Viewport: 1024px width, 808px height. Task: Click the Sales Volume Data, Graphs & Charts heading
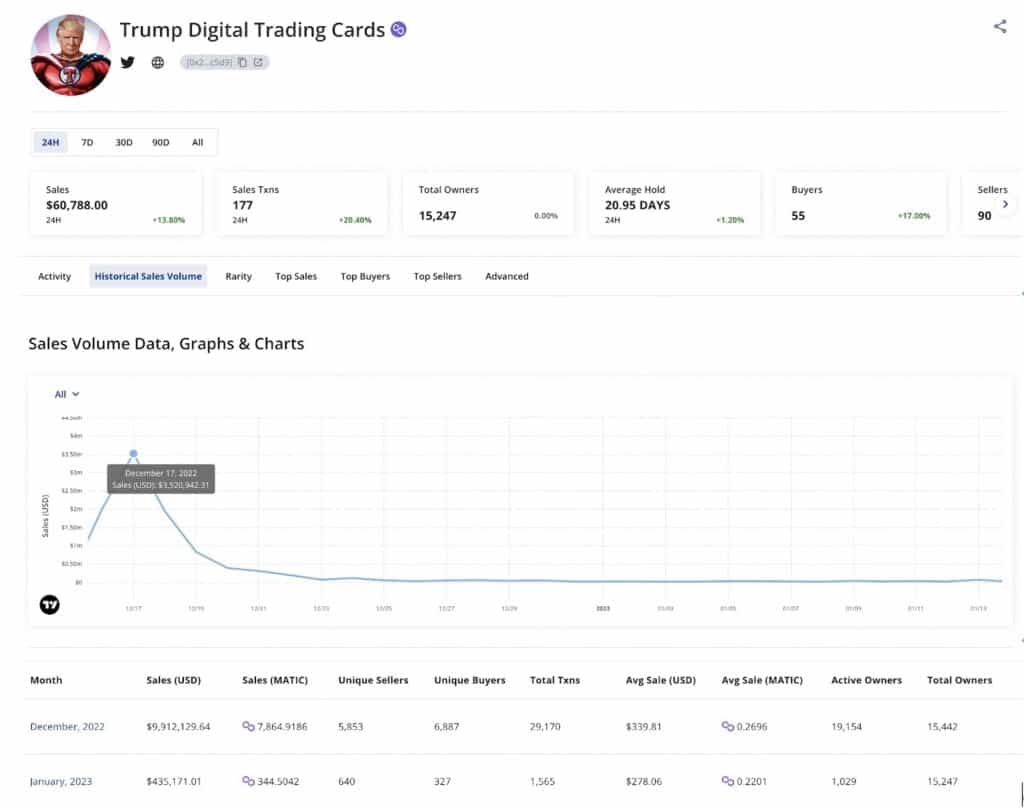pyautogui.click(x=166, y=344)
